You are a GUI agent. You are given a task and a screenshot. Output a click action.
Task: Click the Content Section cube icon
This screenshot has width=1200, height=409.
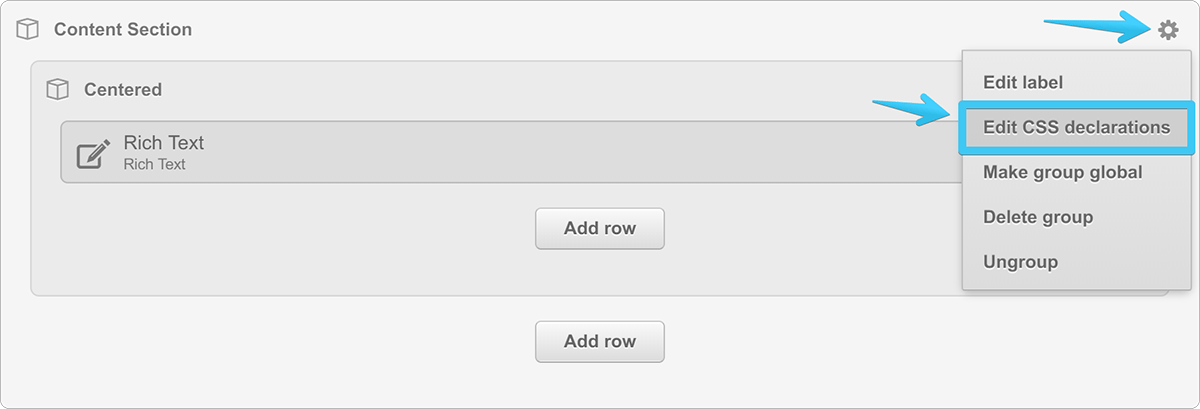(28, 30)
